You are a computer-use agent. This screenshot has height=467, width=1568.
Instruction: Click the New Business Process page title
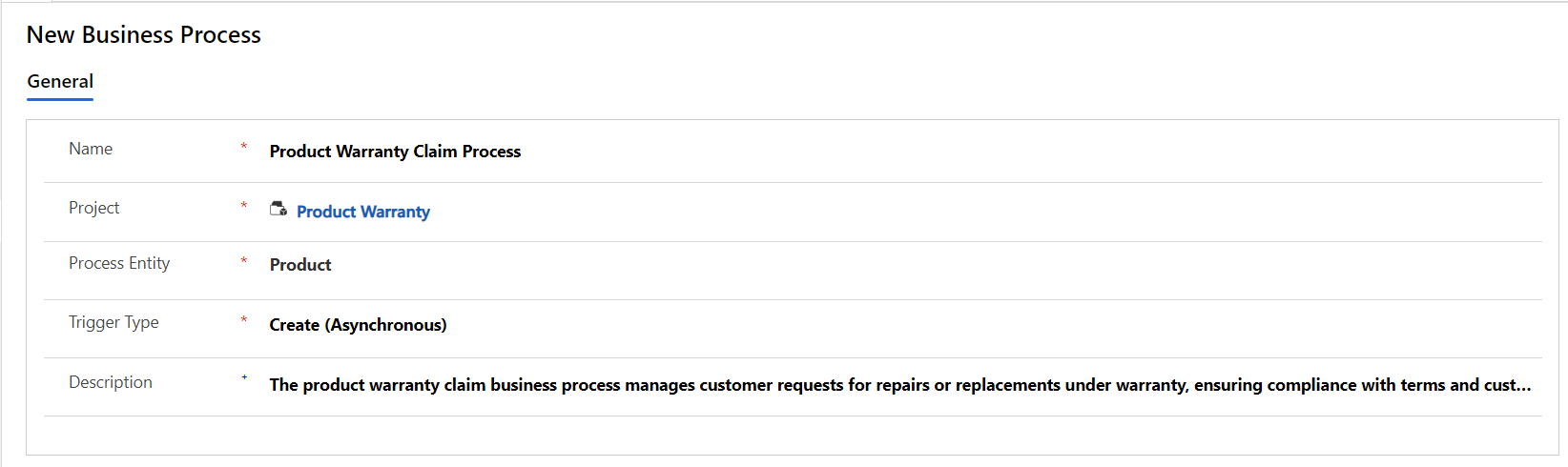(x=144, y=35)
